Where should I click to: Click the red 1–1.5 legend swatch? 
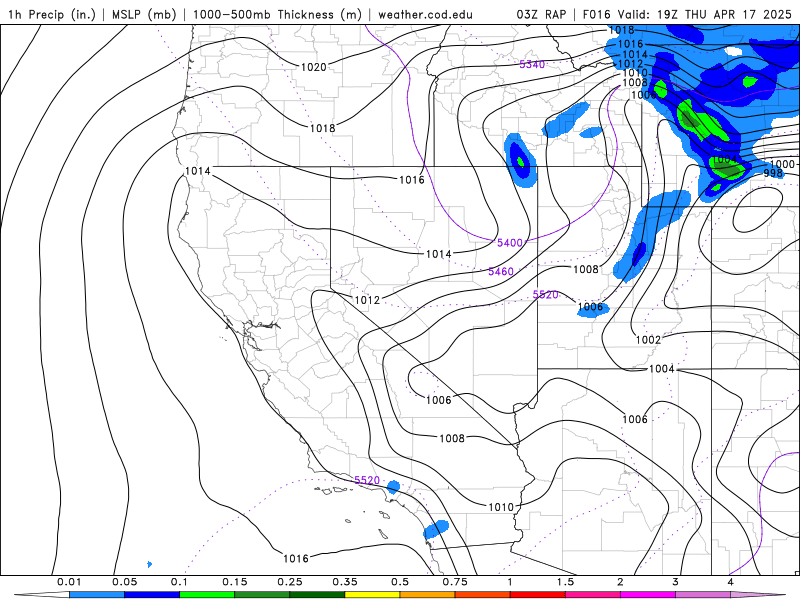[x=538, y=595]
